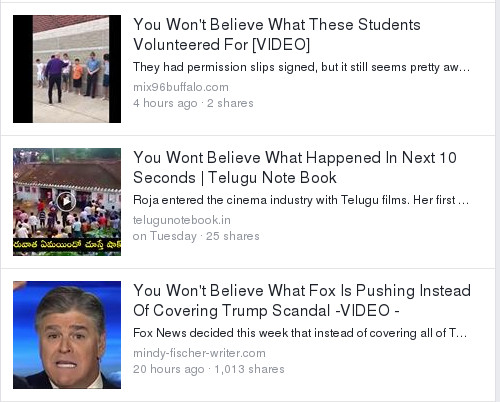Open 'What Happened In Next 10 Seconds' headline
The height and width of the screenshot is (402, 500).
pos(295,167)
